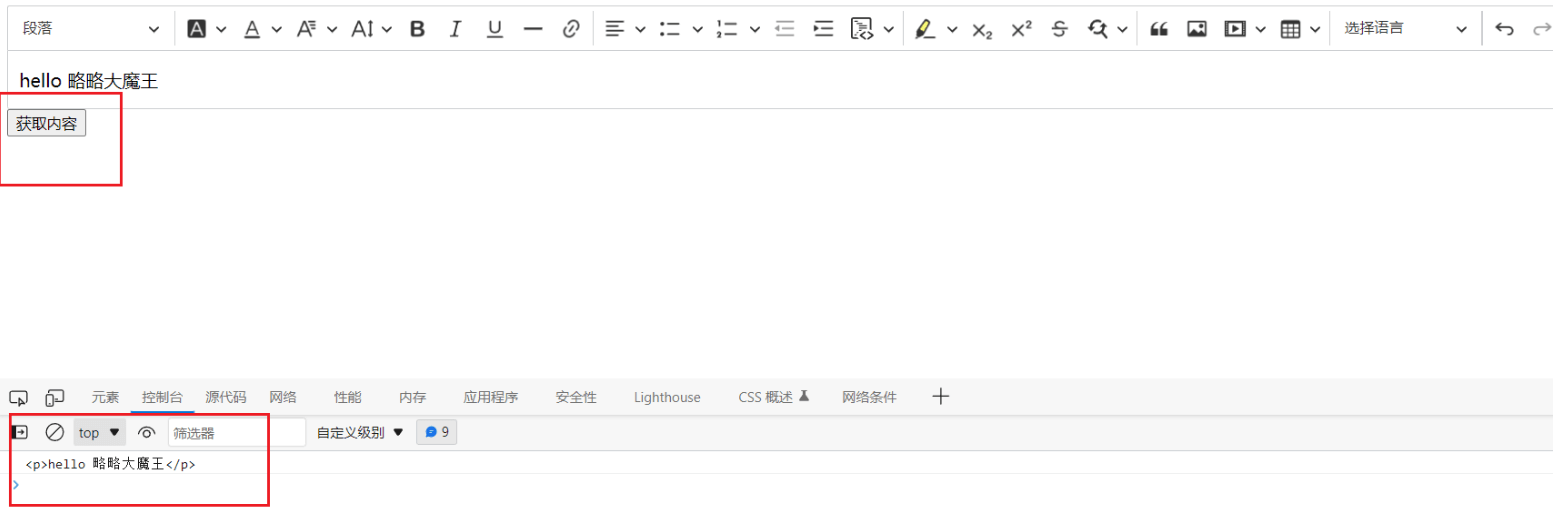Decrease indent with the outdent icon

(785, 29)
